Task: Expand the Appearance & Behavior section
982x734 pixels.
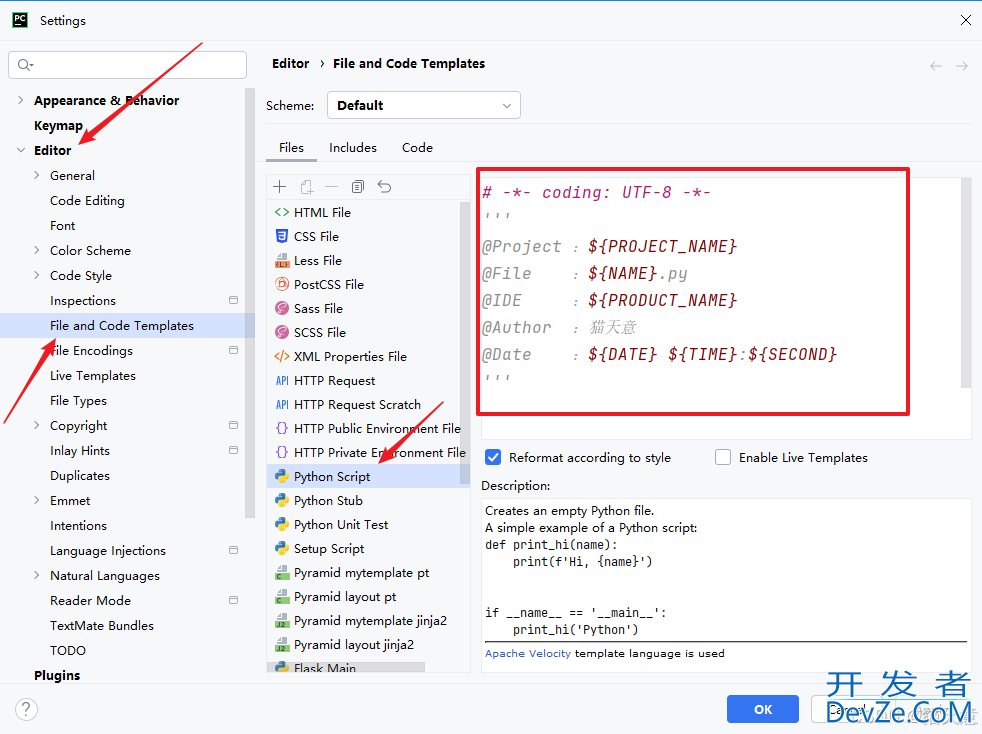Action: (21, 100)
